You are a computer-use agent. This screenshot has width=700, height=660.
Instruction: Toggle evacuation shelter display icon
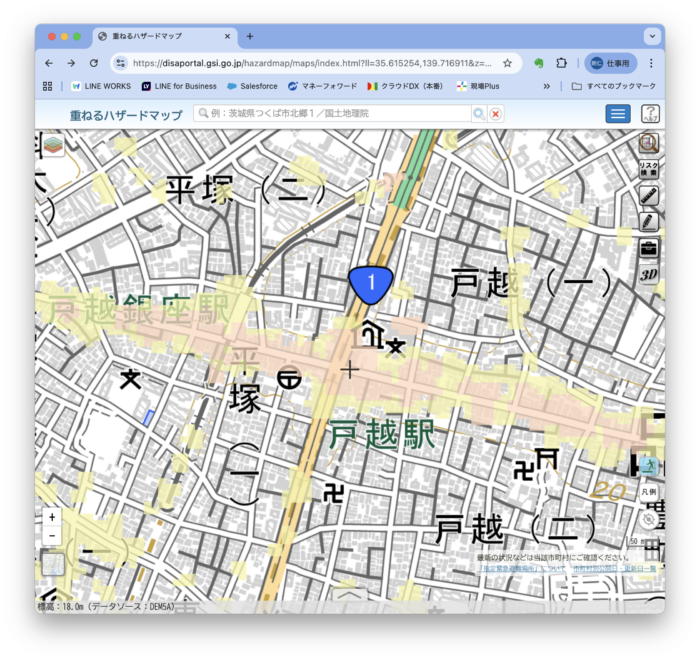pyautogui.click(x=648, y=465)
